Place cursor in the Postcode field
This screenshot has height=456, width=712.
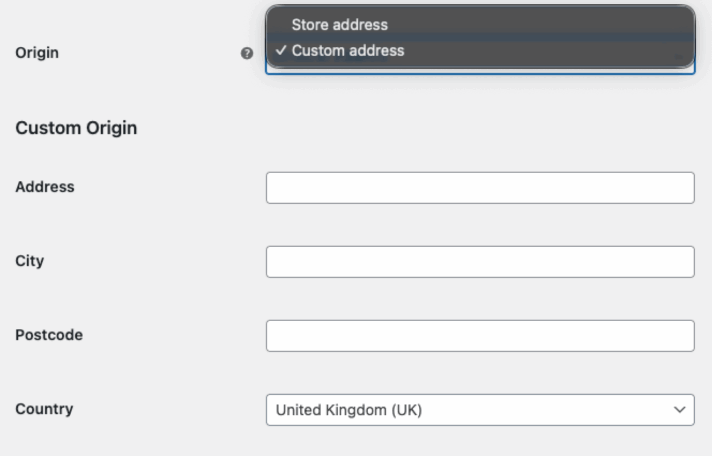click(480, 335)
